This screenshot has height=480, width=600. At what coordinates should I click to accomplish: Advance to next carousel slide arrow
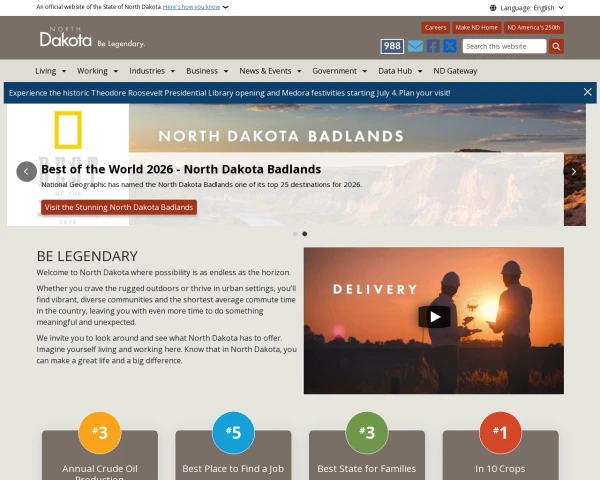tap(574, 171)
